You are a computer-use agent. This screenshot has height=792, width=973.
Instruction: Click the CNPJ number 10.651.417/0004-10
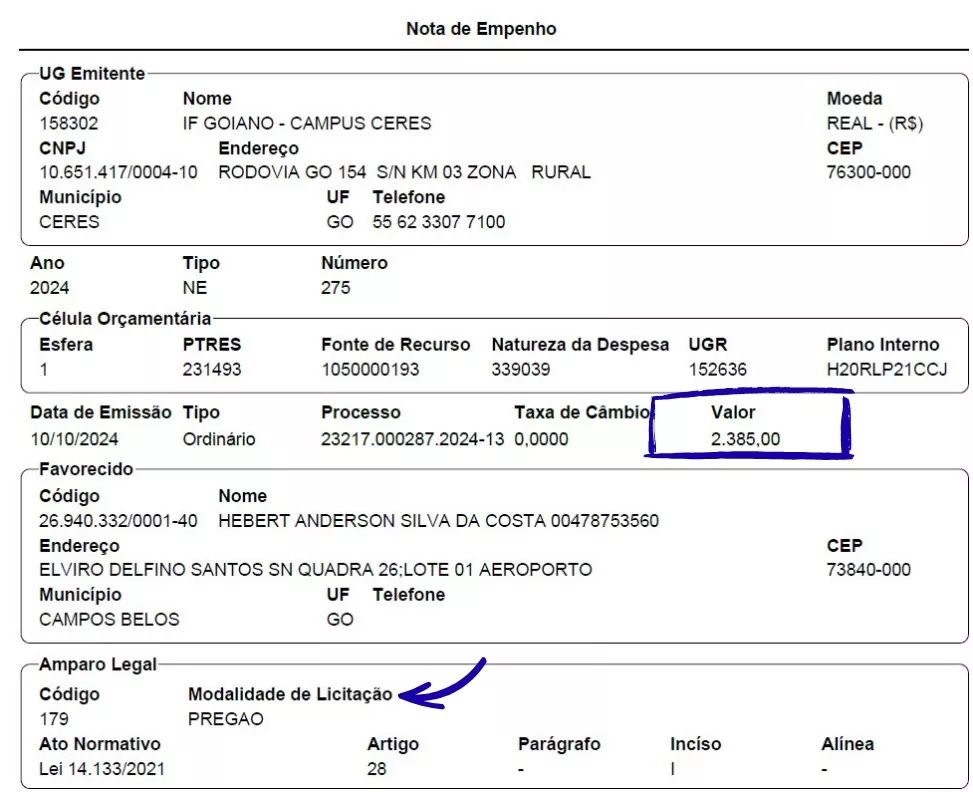[x=118, y=172]
